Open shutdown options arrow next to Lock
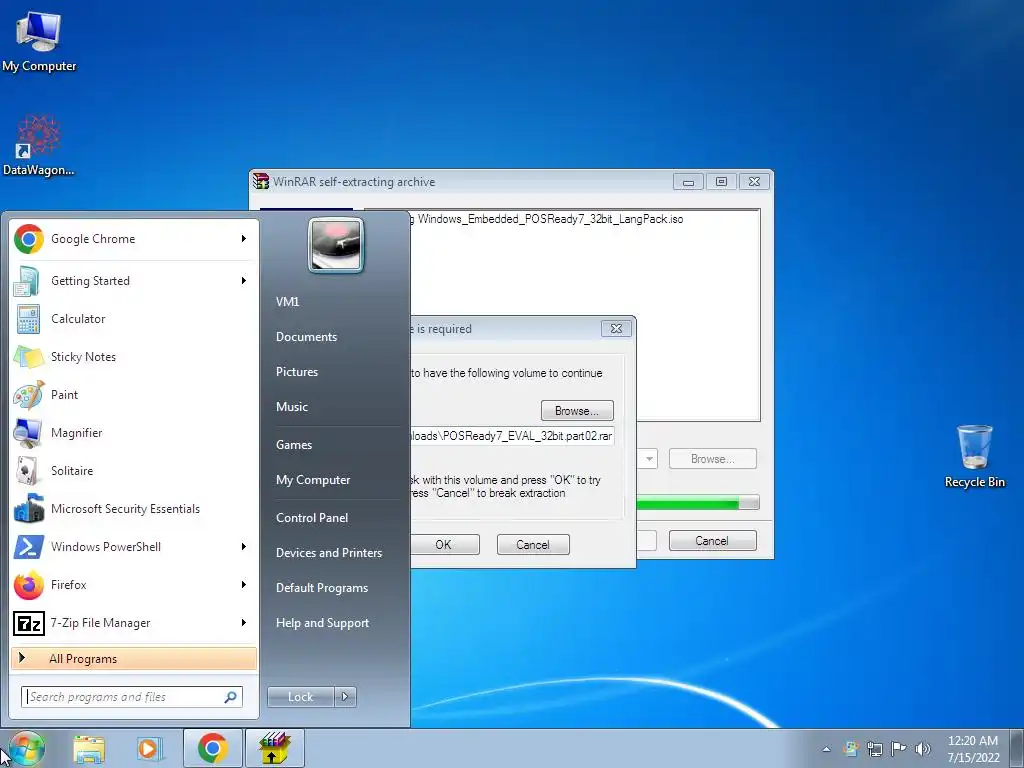 (x=345, y=697)
